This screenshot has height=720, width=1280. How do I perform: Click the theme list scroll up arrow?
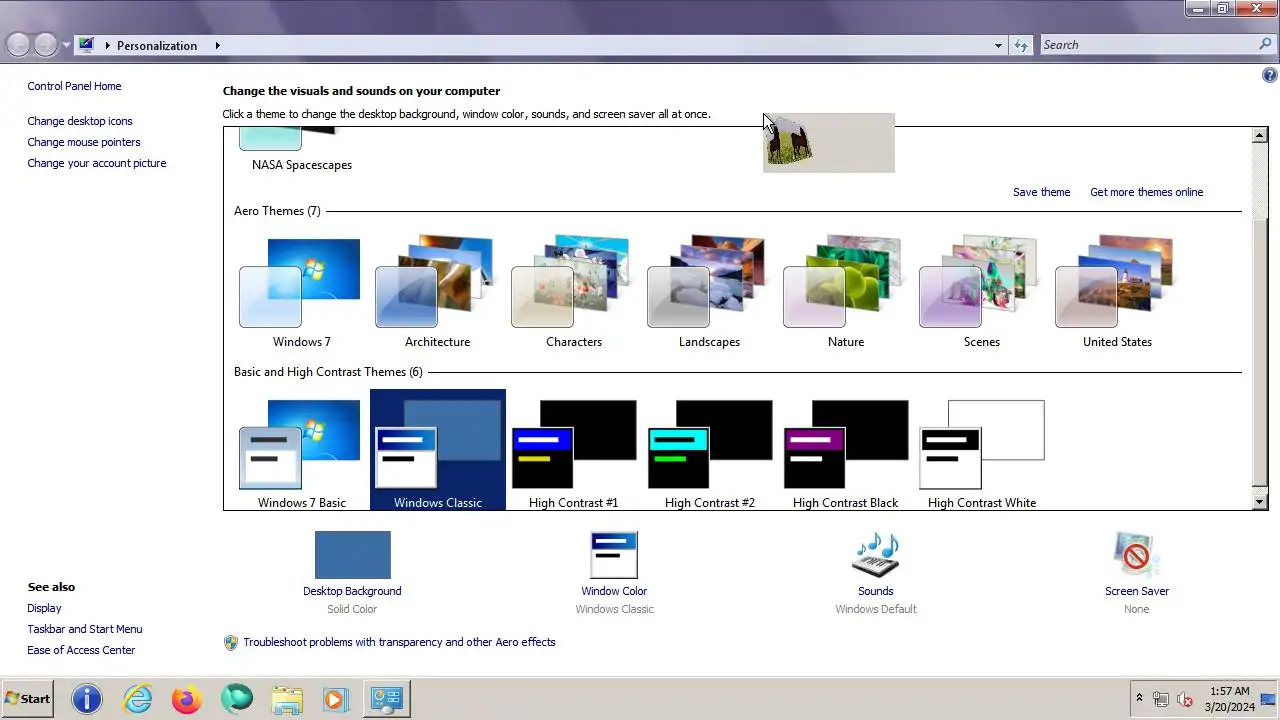pos(1260,135)
